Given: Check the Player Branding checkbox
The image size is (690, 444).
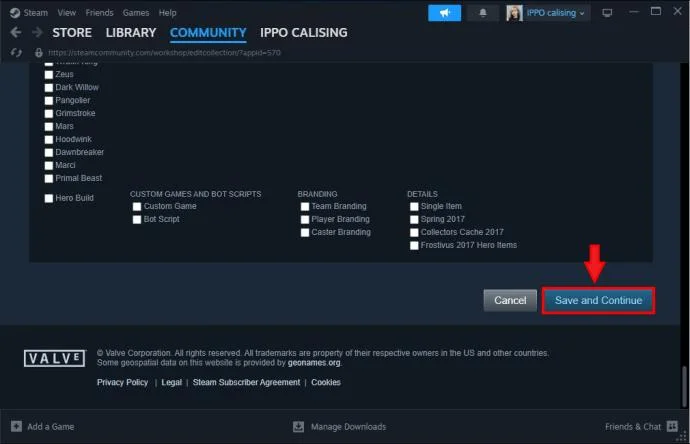Looking at the screenshot, I should click(x=305, y=220).
